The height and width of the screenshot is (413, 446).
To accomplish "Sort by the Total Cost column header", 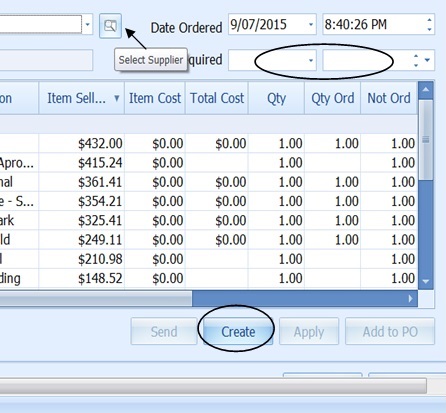I will click(217, 98).
